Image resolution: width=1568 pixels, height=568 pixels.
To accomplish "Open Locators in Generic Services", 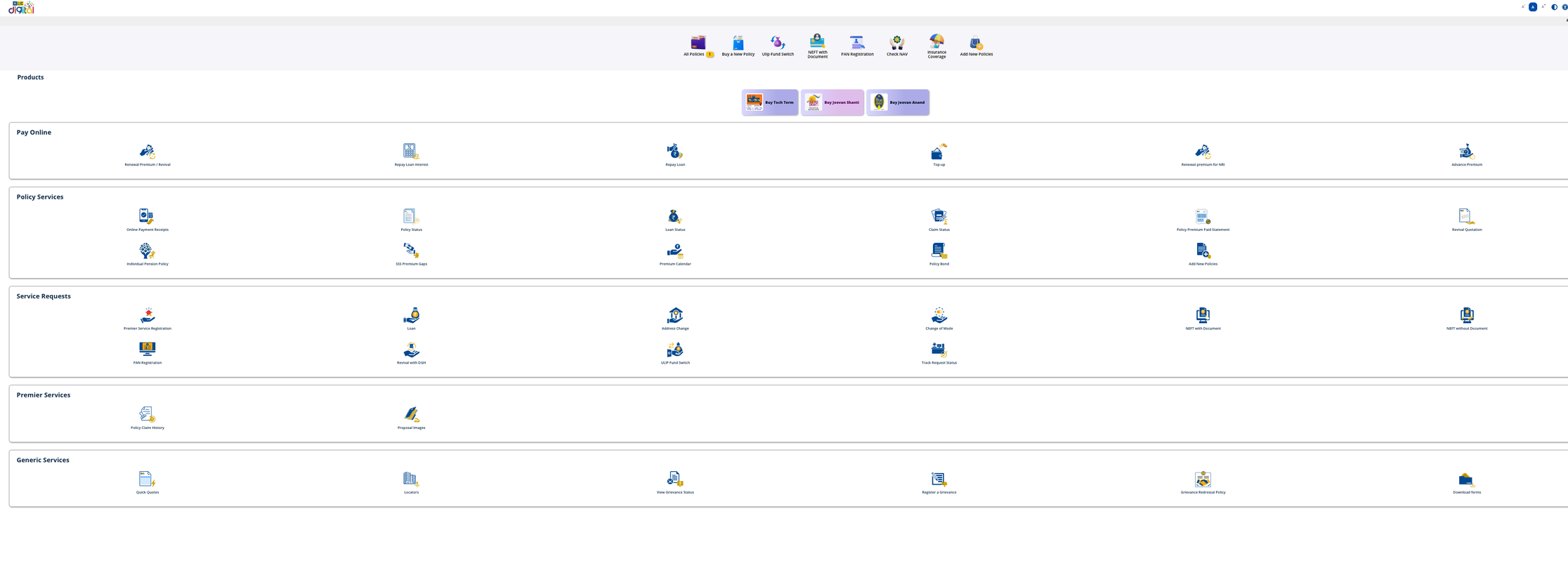I will click(411, 480).
